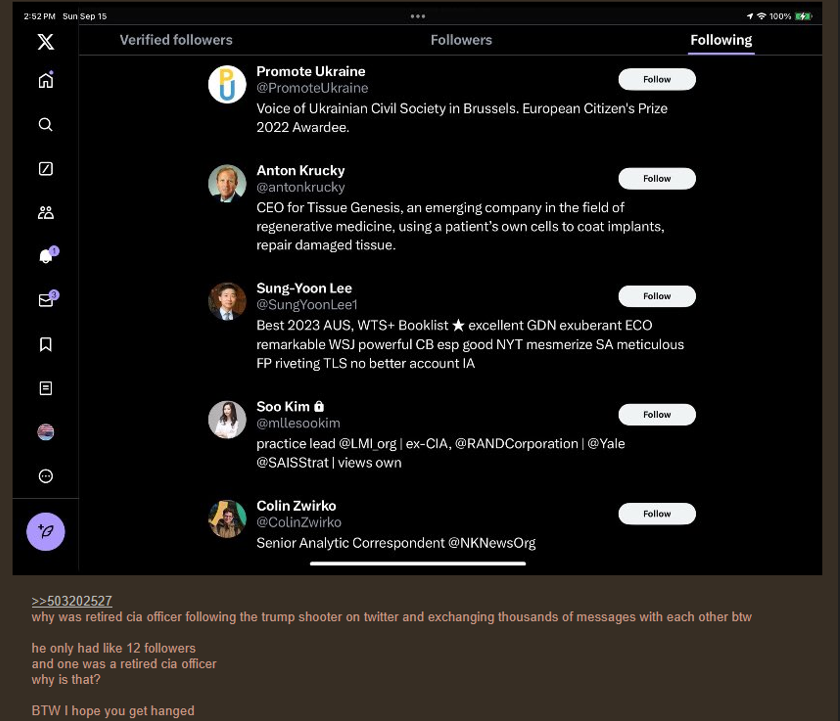The width and height of the screenshot is (840, 721).
Task: Open Promote Ukraine profile picture
Action: click(227, 84)
